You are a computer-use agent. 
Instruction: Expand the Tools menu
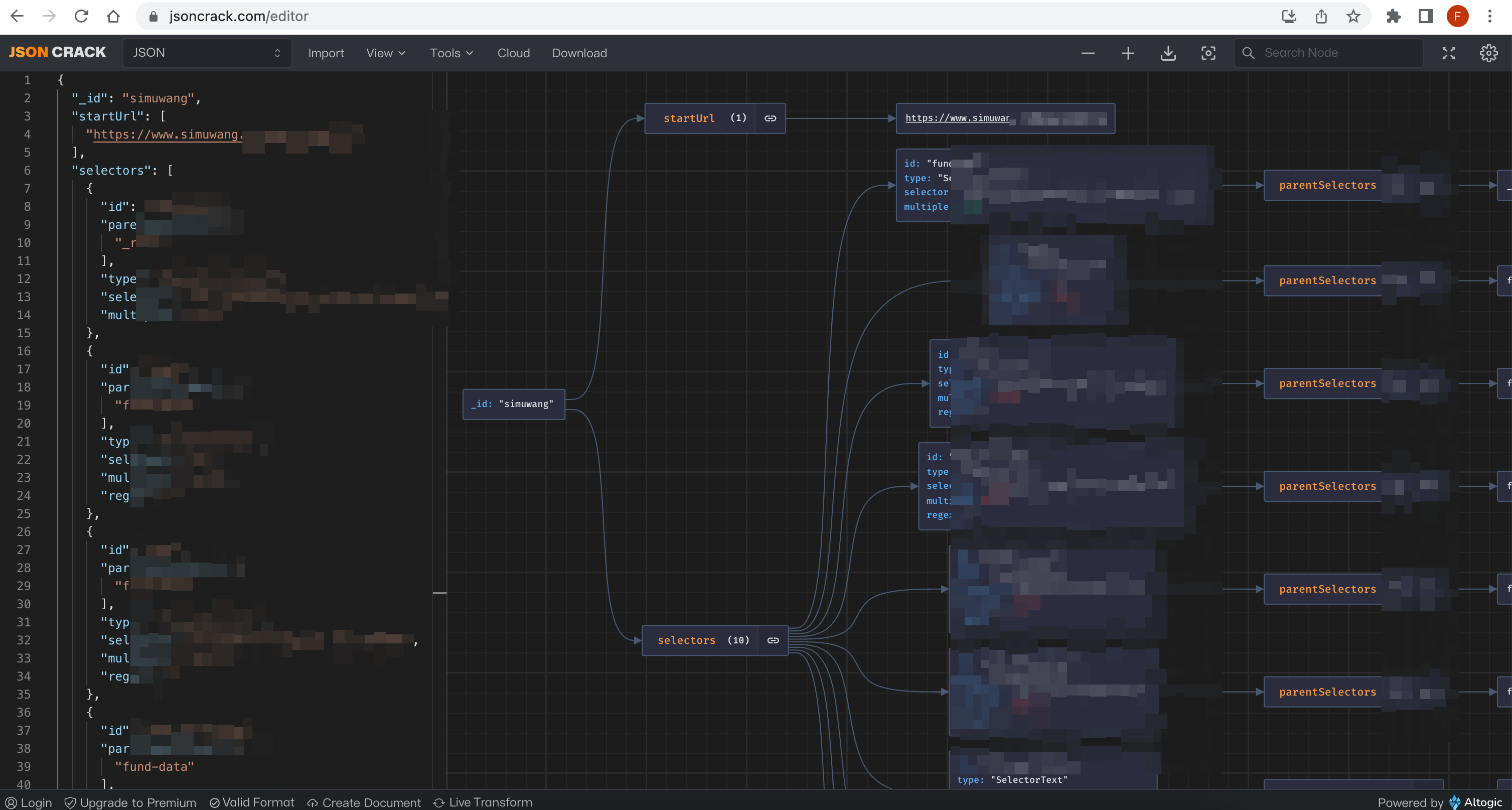coord(451,53)
